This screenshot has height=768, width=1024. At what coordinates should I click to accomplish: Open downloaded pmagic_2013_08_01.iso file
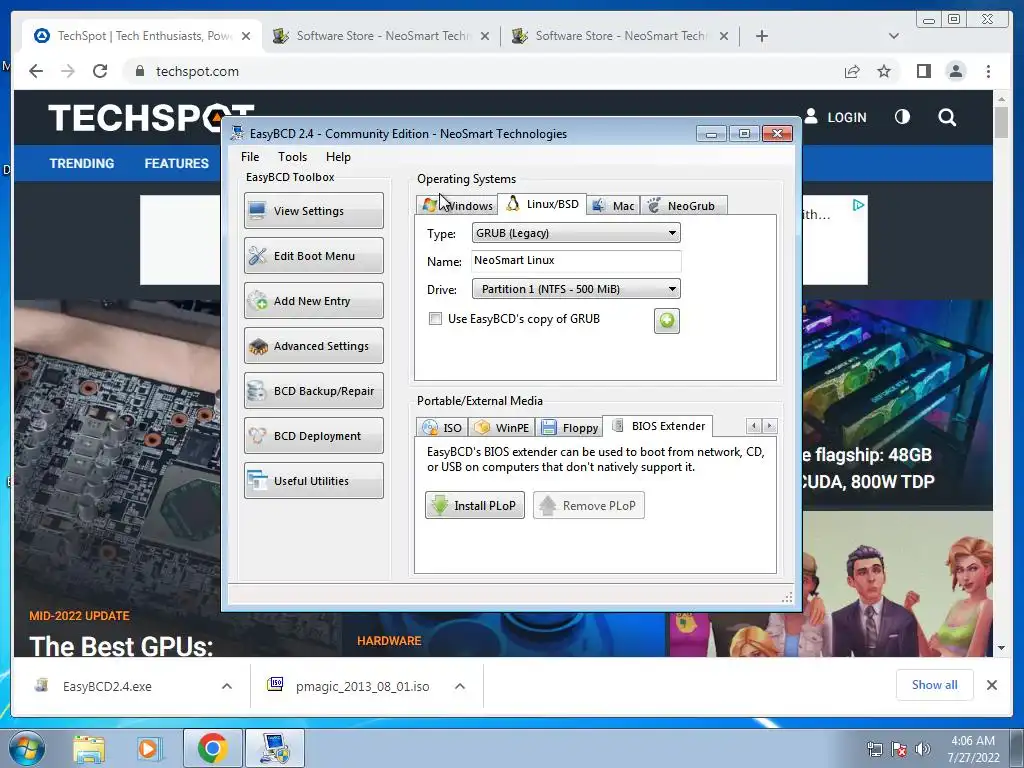coord(362,686)
